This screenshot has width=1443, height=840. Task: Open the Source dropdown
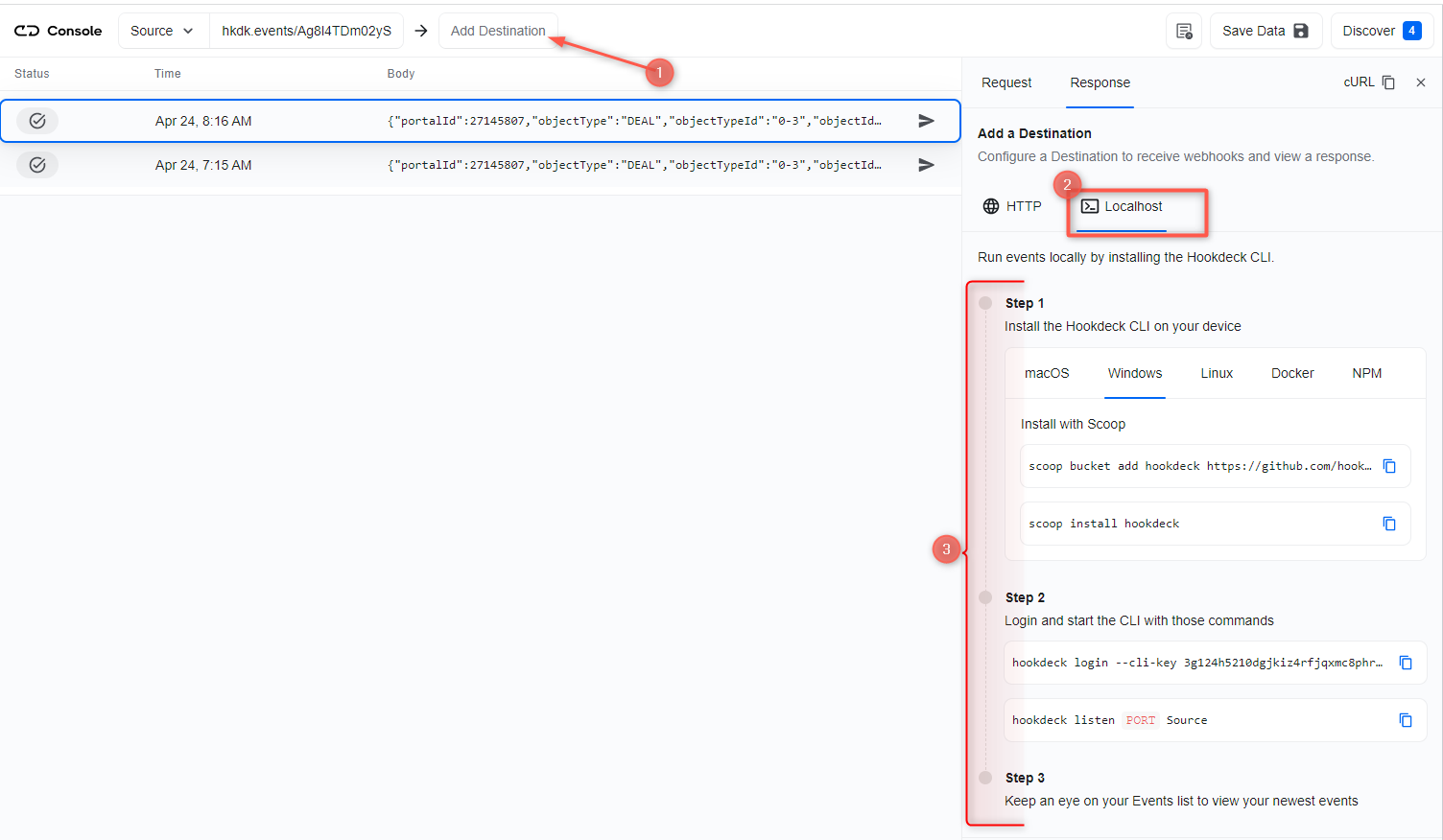[x=163, y=30]
